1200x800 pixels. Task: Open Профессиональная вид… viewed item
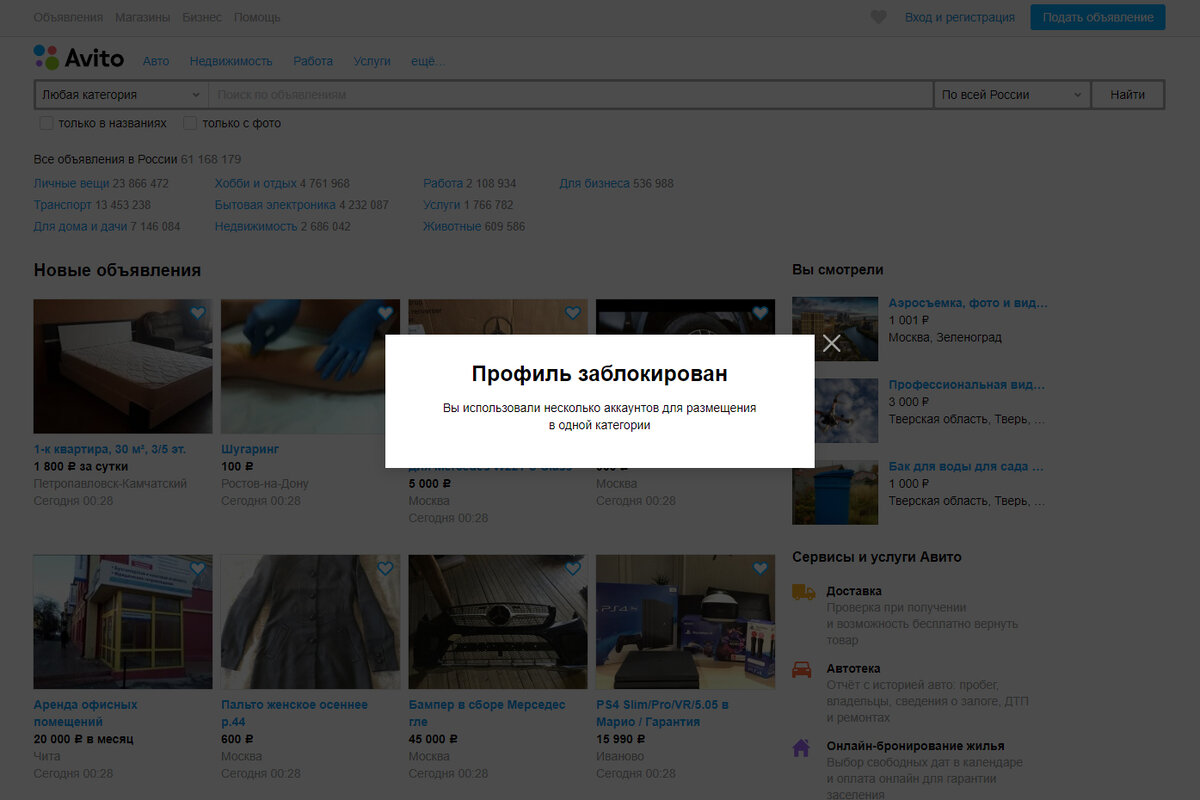[968, 385]
